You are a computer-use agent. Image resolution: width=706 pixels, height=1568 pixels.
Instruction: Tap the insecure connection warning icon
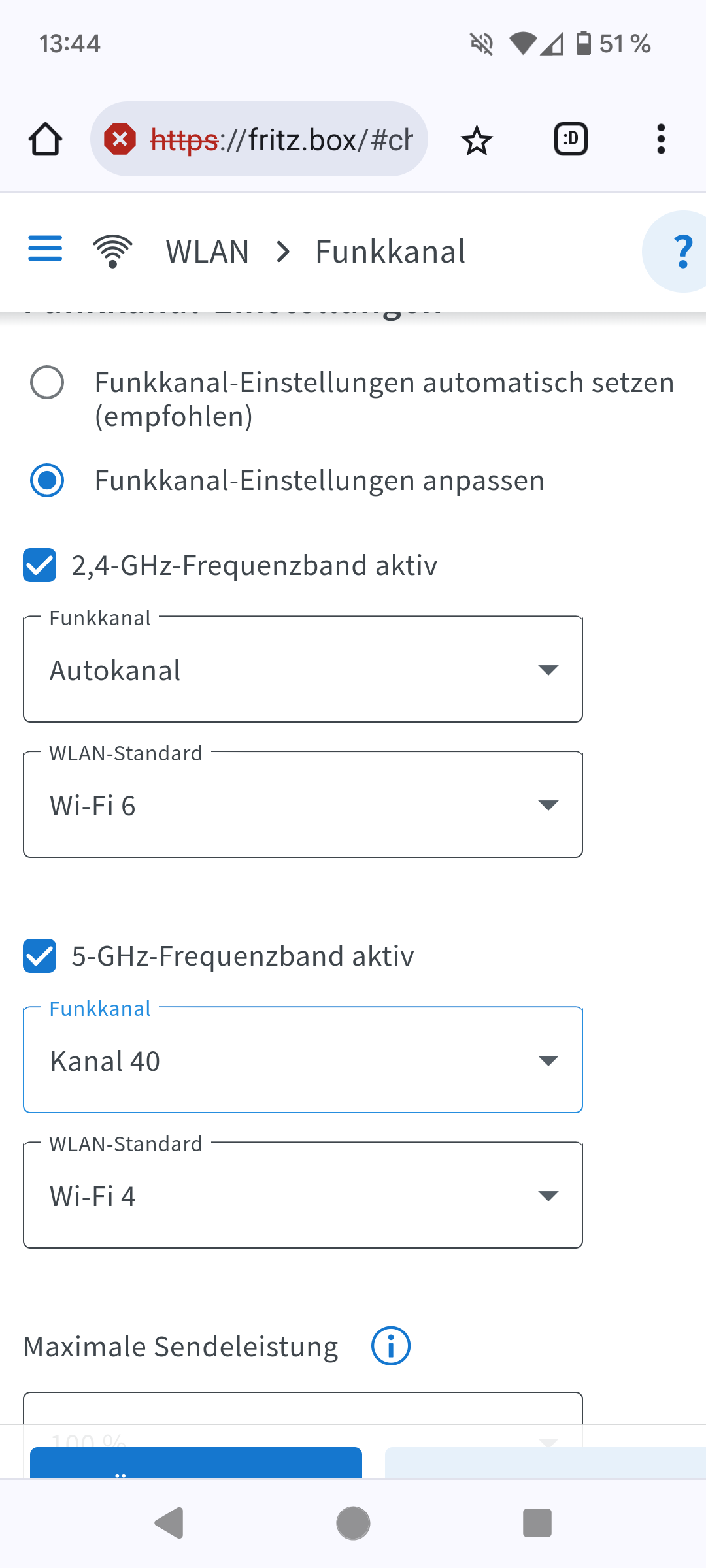click(120, 139)
